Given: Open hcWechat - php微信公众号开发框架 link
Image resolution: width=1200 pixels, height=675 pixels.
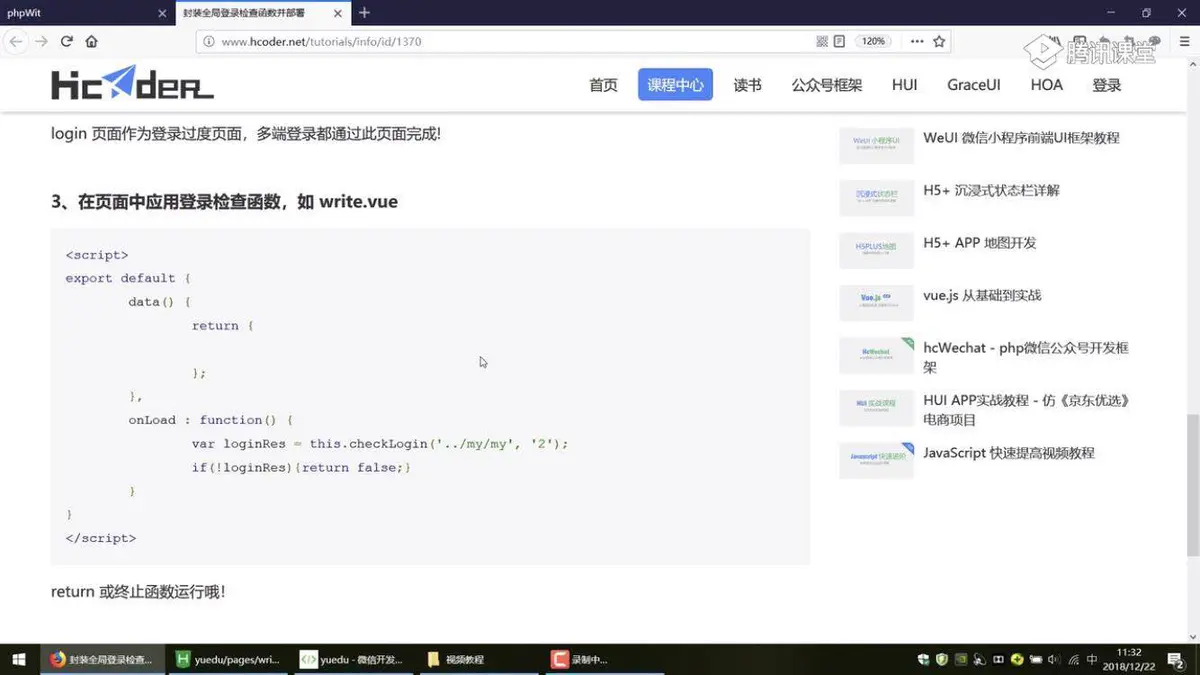Looking at the screenshot, I should click(x=1026, y=357).
